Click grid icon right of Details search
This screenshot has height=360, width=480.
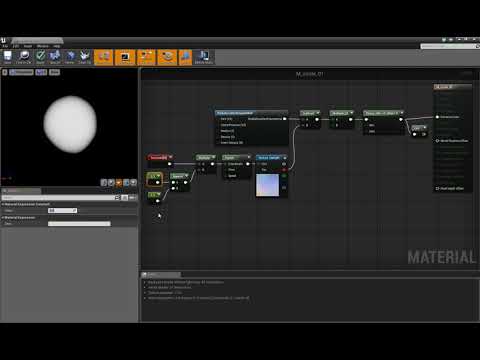pyautogui.click(x=124, y=198)
